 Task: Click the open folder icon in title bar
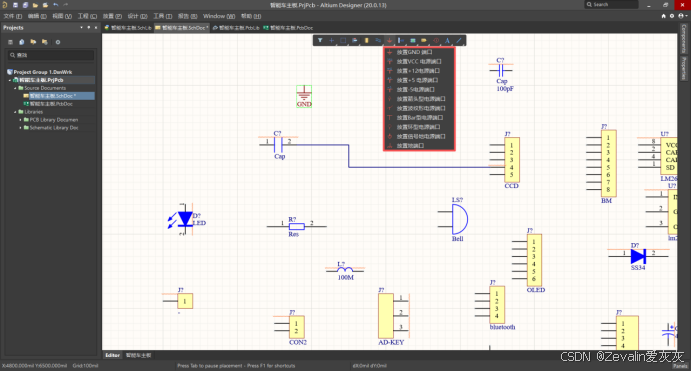click(x=35, y=5)
